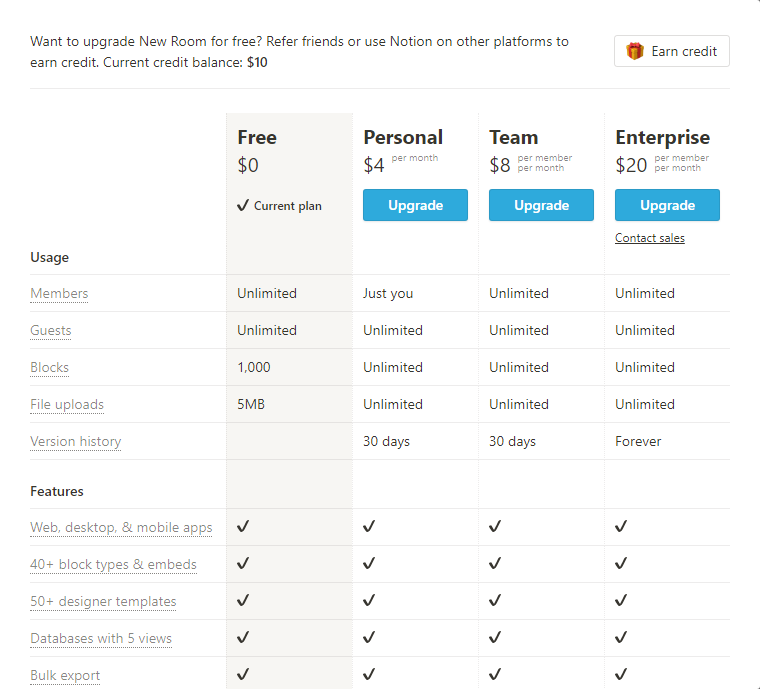Click Enterprise checkmark for 40+ block types
The height and width of the screenshot is (689, 760).
point(621,564)
